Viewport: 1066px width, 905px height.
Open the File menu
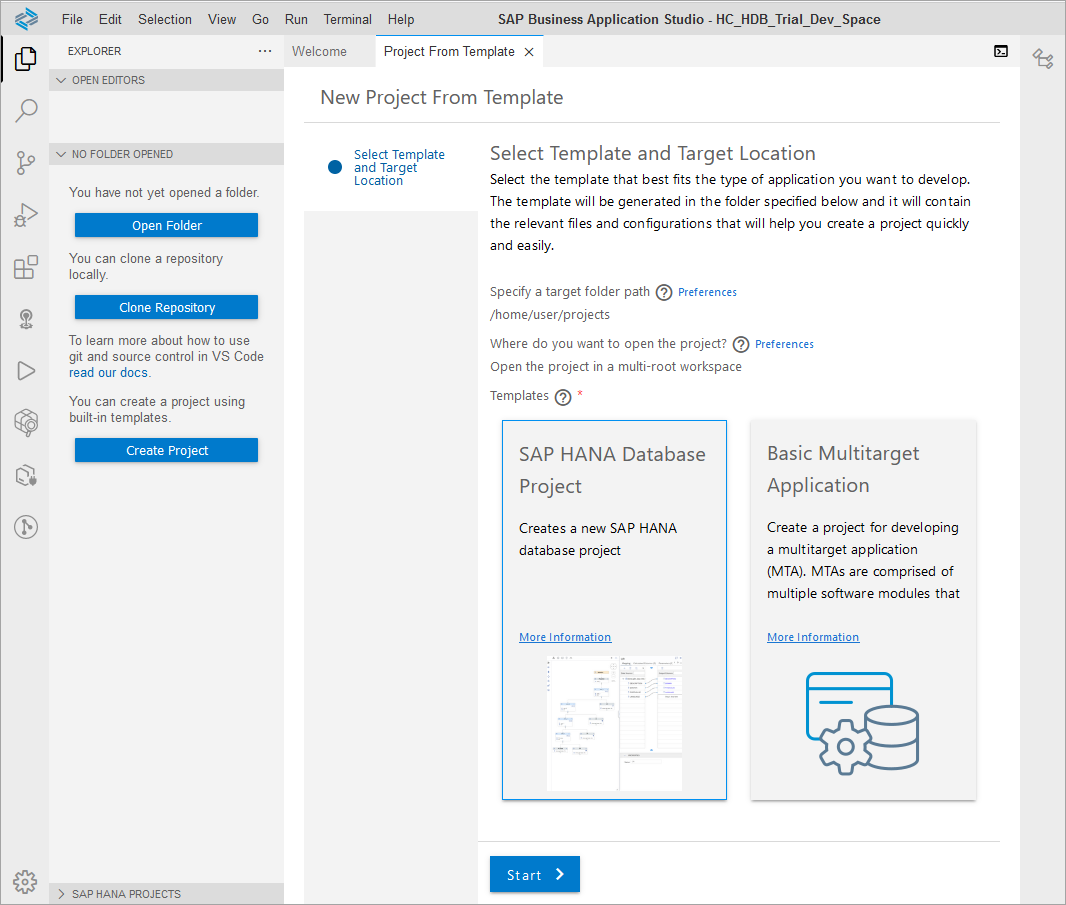point(72,19)
